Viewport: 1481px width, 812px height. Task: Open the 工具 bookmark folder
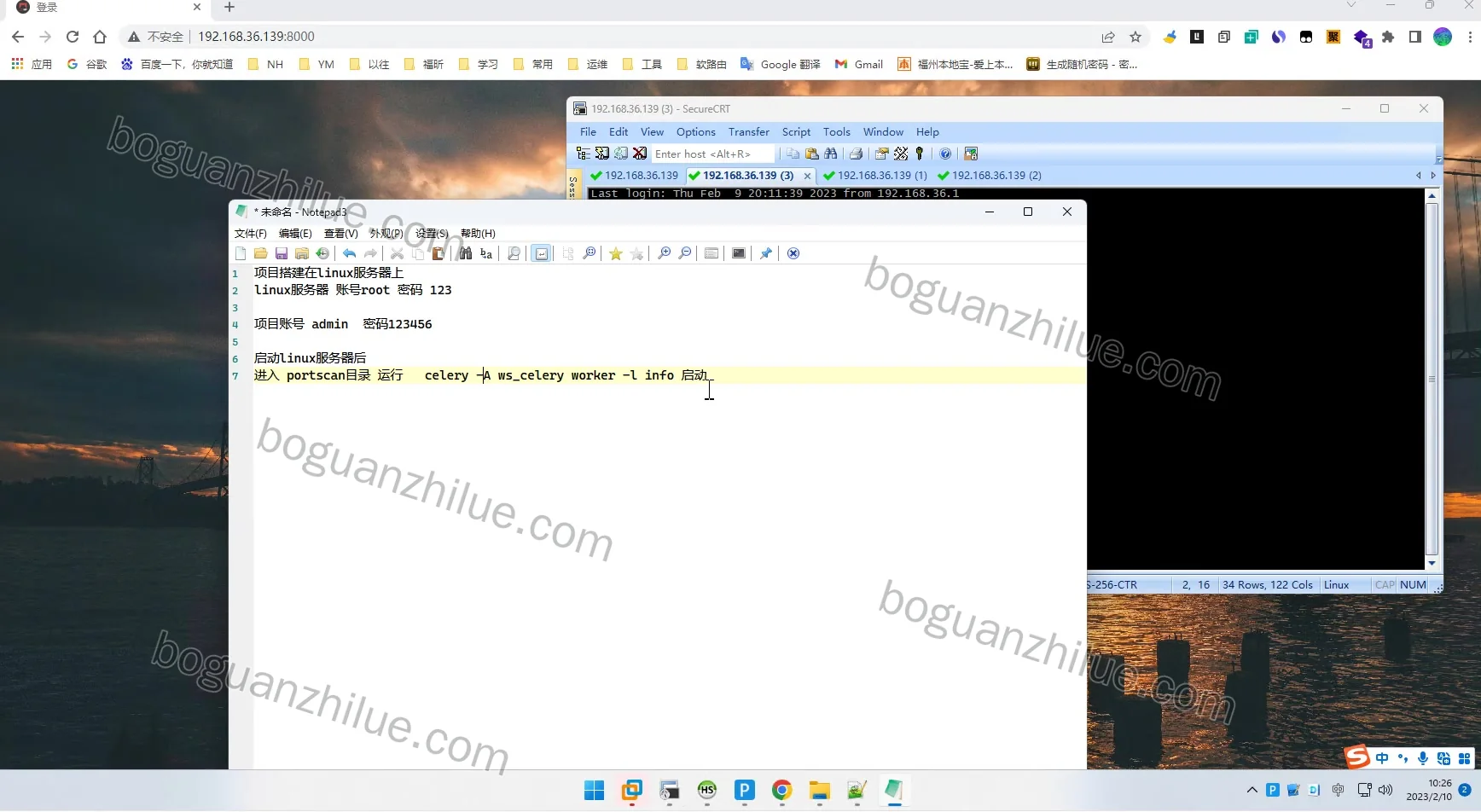[x=642, y=64]
